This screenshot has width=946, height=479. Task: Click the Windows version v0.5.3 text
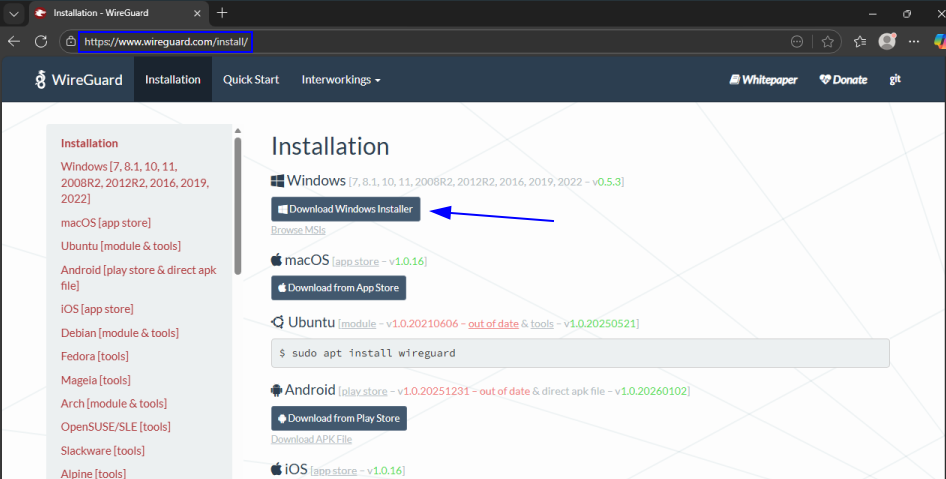pyautogui.click(x=606, y=182)
